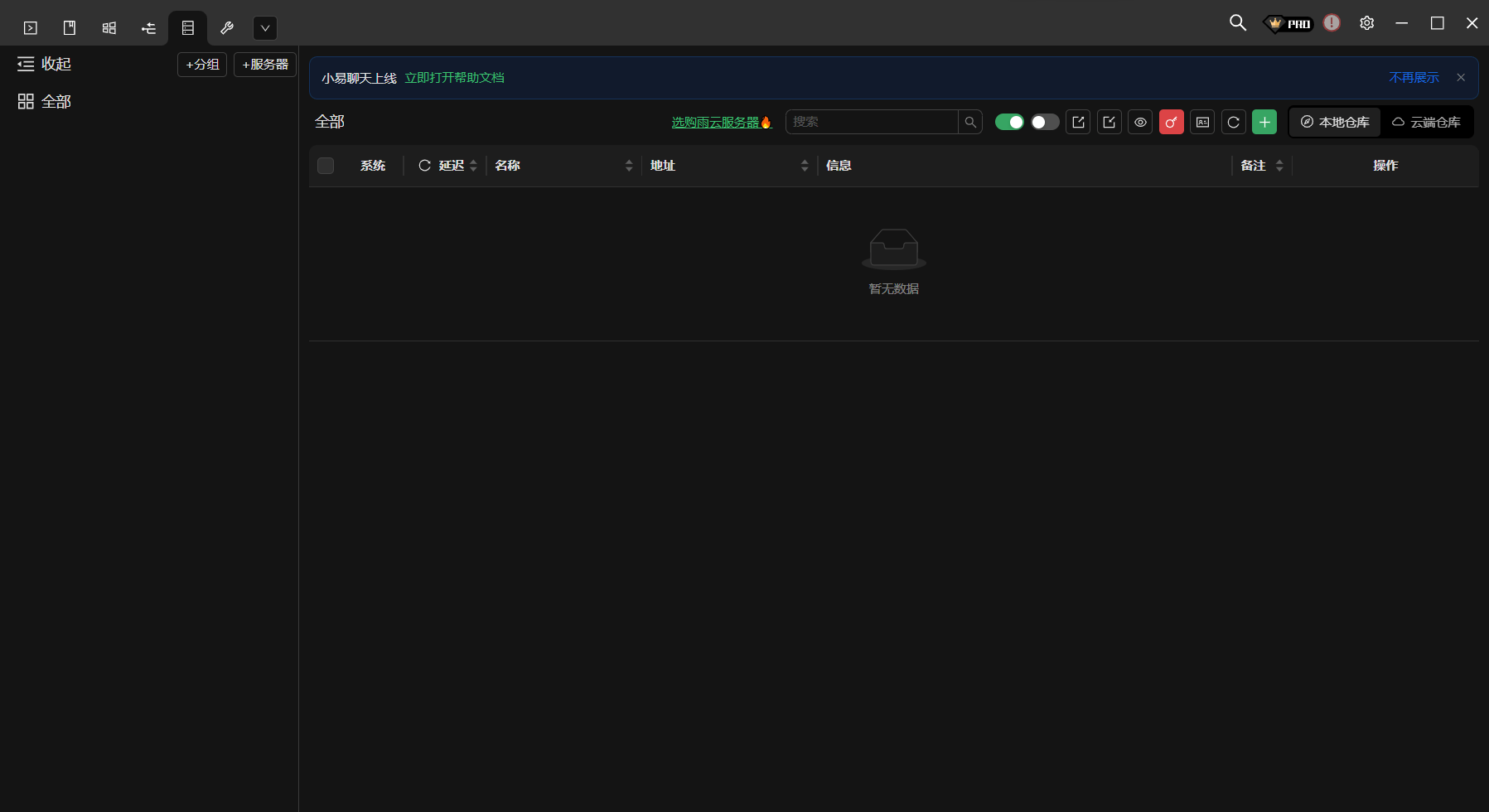This screenshot has height=812, width=1489.
Task: Click the ID card icon button
Action: [x=1202, y=123]
